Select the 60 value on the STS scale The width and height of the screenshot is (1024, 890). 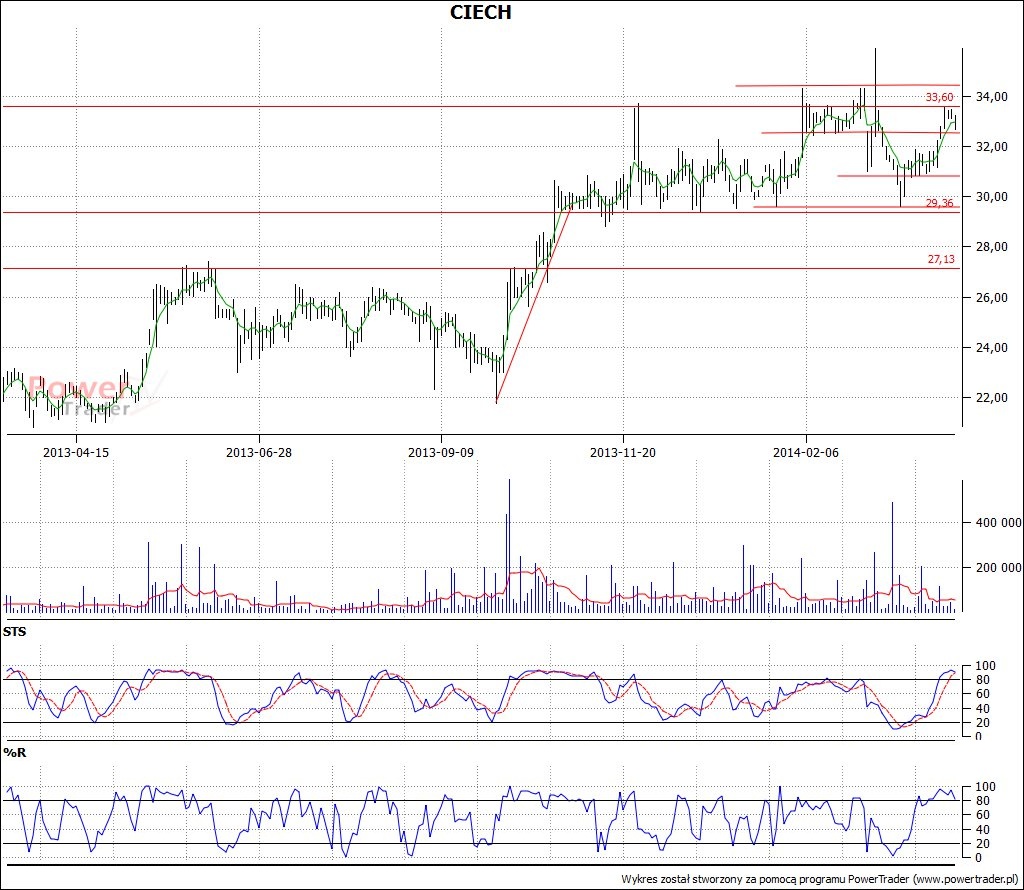point(982,694)
